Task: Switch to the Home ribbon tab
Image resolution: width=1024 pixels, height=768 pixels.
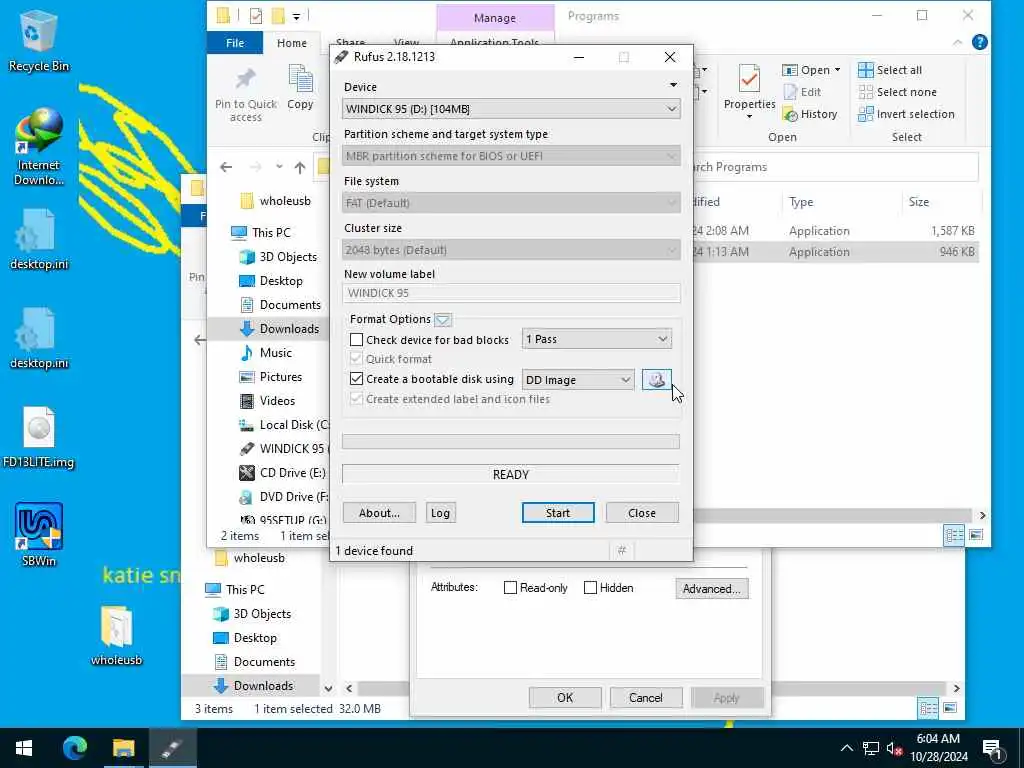Action: (x=291, y=43)
